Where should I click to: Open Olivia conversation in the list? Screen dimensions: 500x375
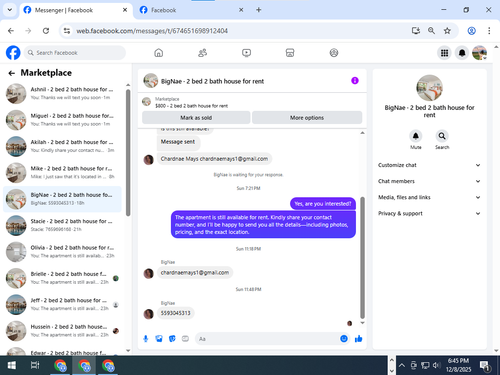pyautogui.click(x=62, y=251)
